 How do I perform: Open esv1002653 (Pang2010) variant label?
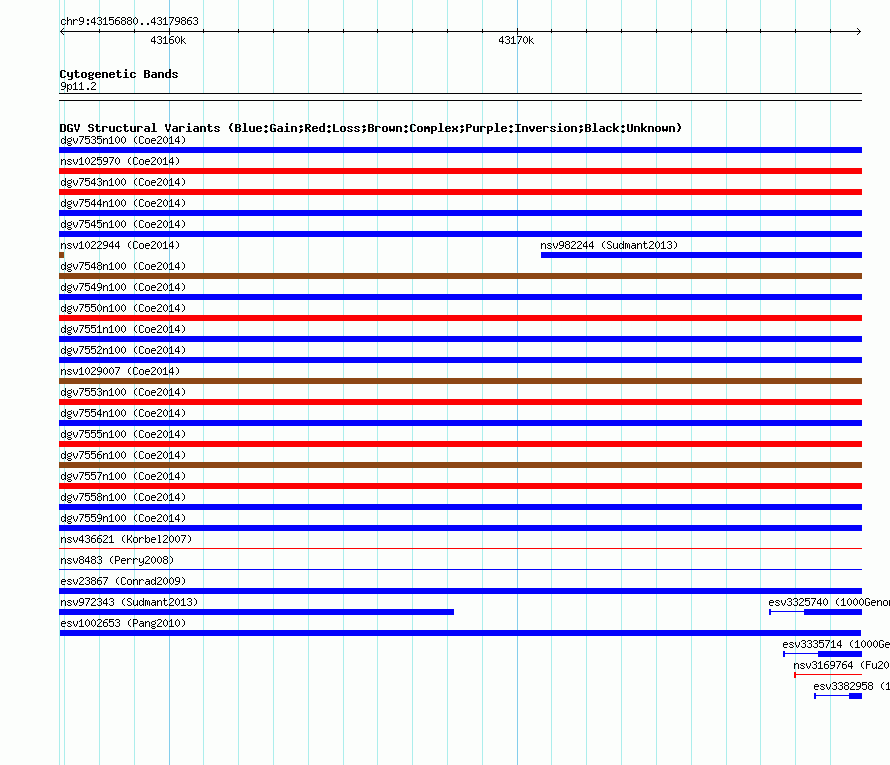point(123,623)
